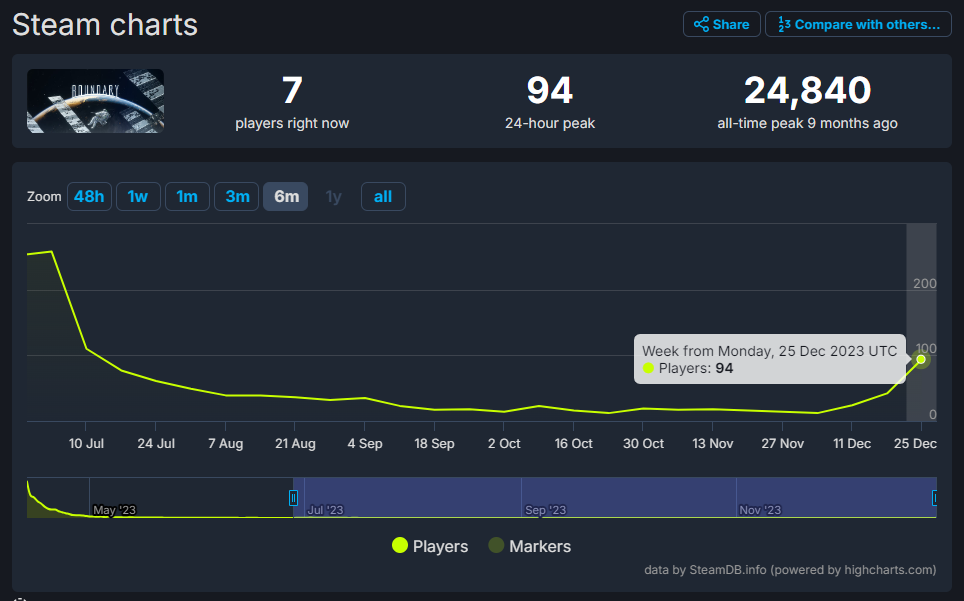Click the 2 Oct axis label

[504, 444]
